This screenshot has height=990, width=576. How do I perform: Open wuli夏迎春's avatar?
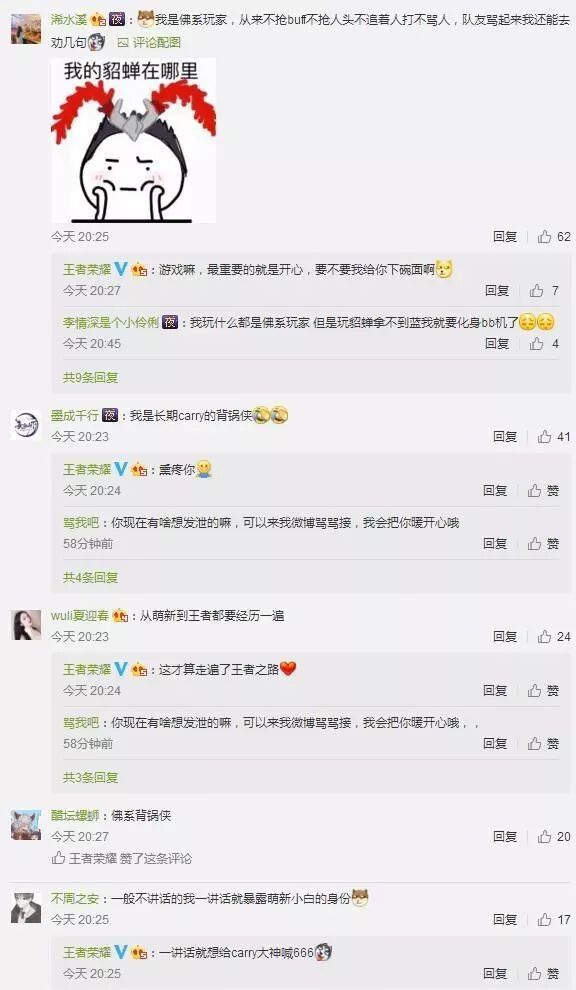coord(26,625)
